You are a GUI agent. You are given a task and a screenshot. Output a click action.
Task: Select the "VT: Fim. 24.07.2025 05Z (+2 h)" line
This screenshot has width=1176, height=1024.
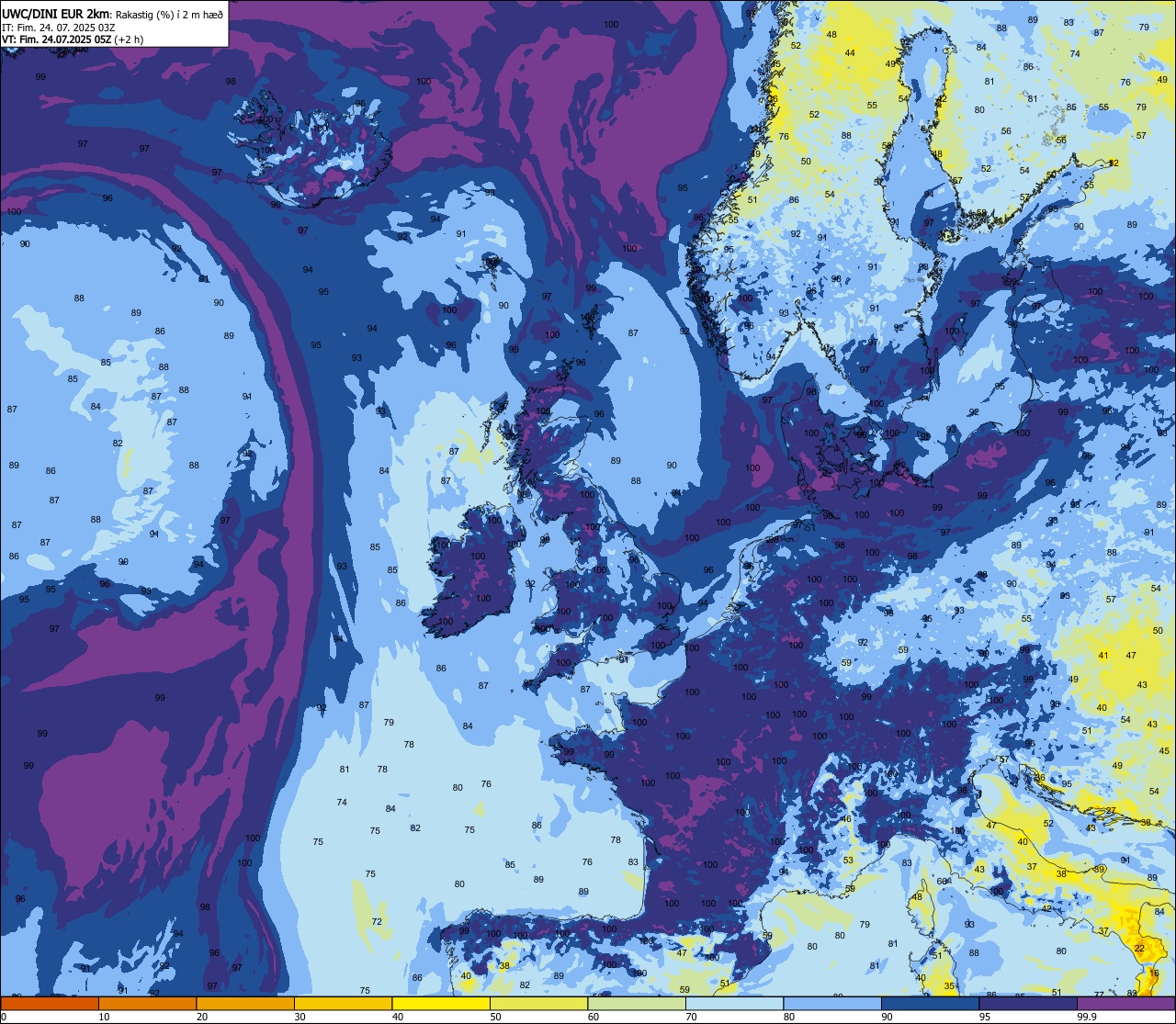point(73,39)
